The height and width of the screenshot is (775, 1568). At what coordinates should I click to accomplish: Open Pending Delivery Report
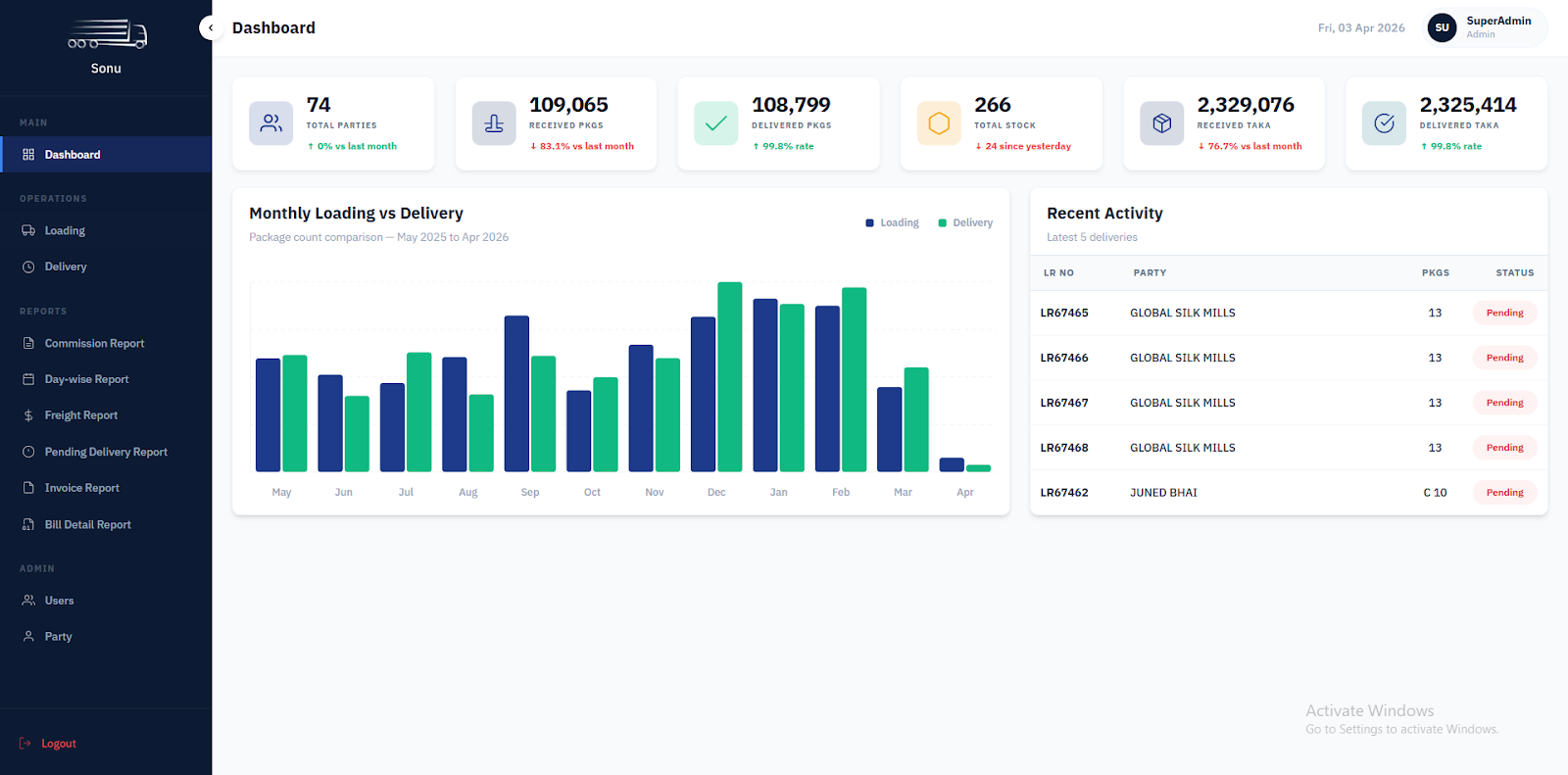[x=106, y=453]
